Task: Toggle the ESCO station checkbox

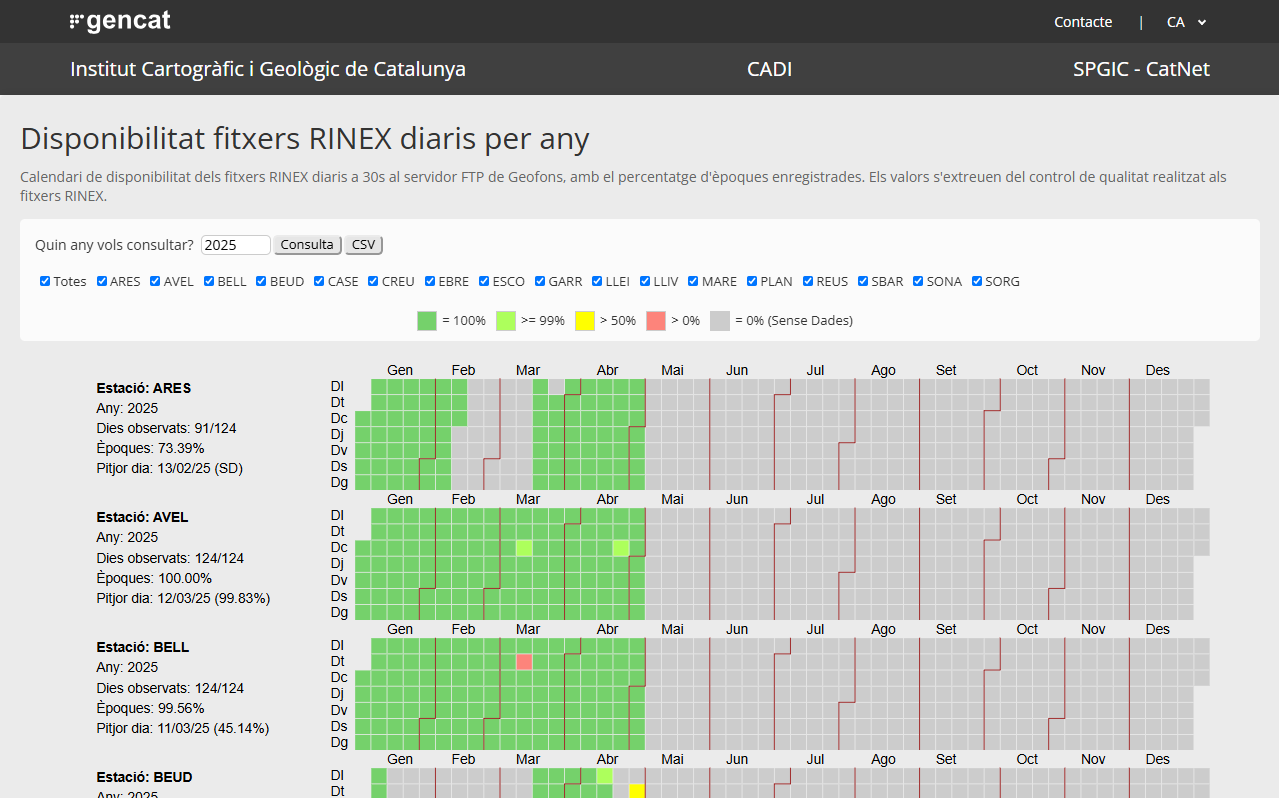Action: [484, 281]
